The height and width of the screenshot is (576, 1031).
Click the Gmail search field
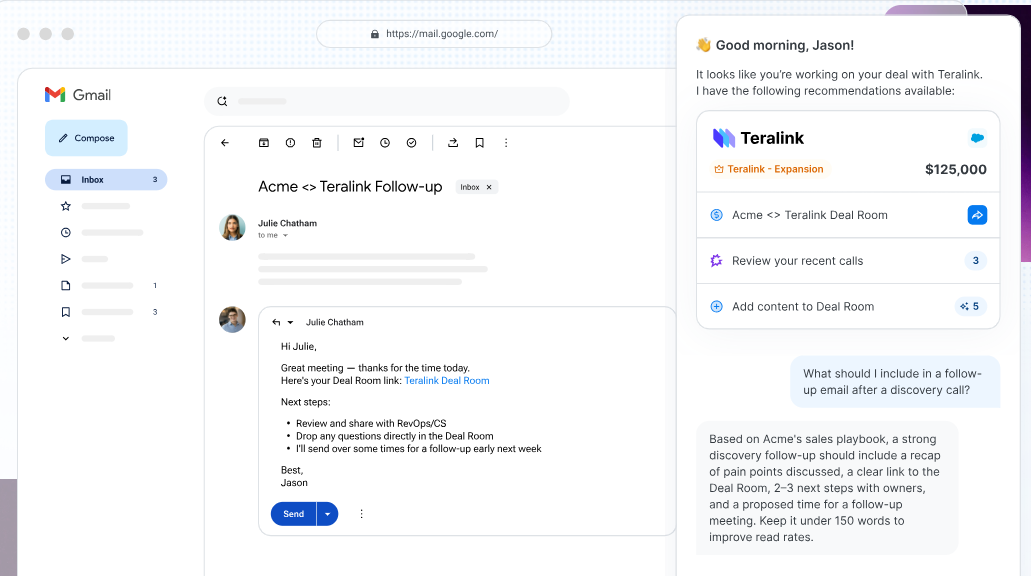tap(387, 101)
